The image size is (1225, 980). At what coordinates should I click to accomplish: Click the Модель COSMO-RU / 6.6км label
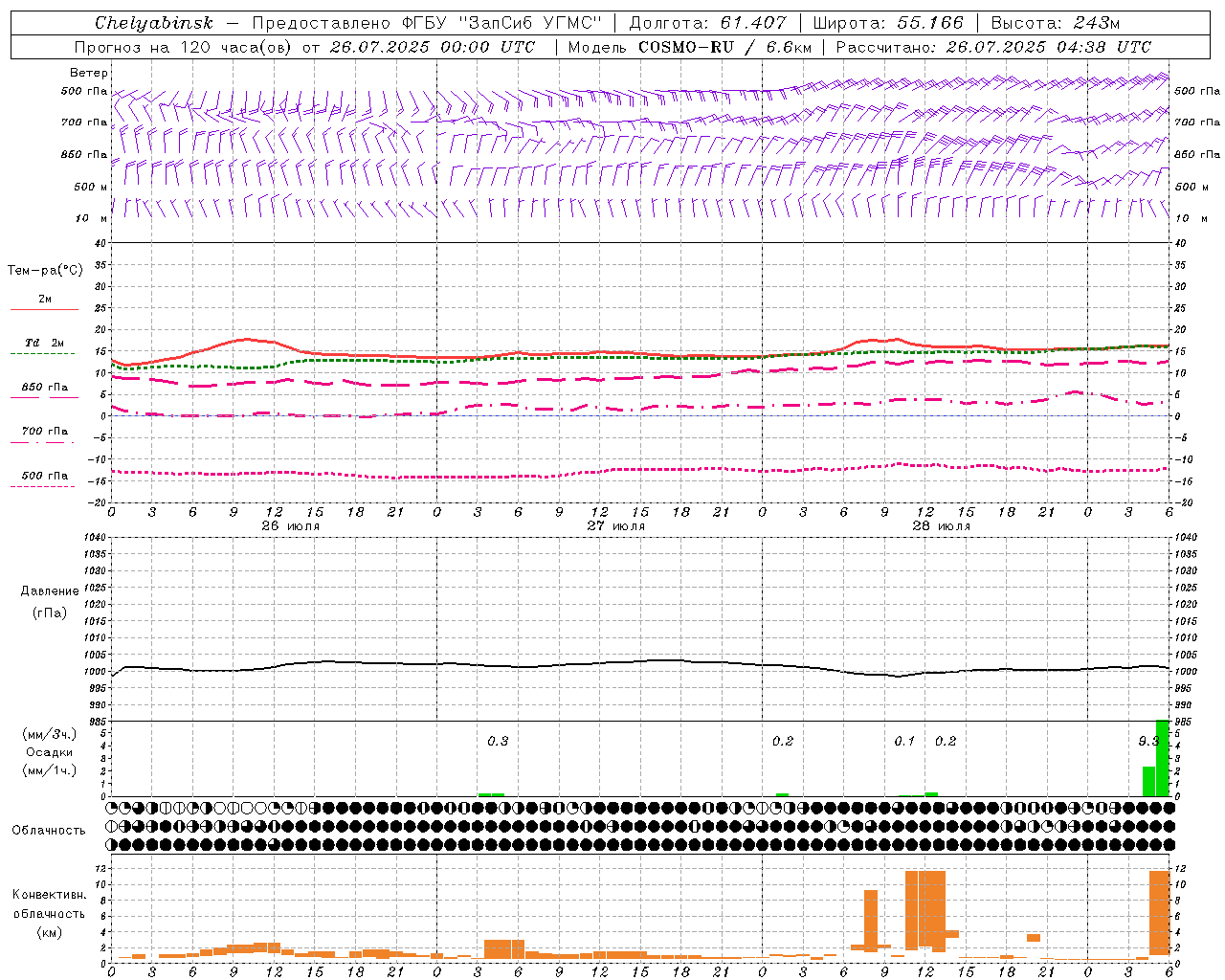click(690, 47)
